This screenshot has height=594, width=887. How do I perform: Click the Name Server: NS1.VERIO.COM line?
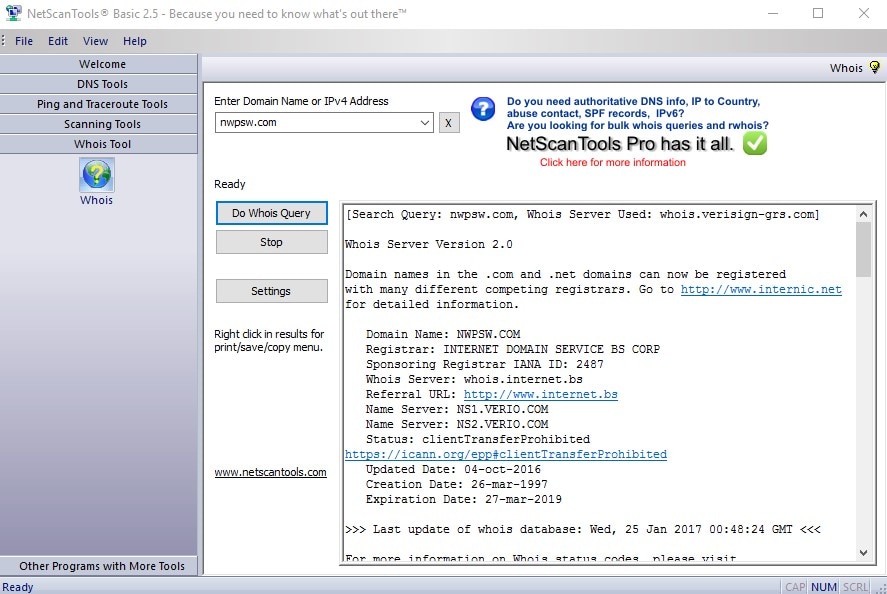[x=457, y=409]
